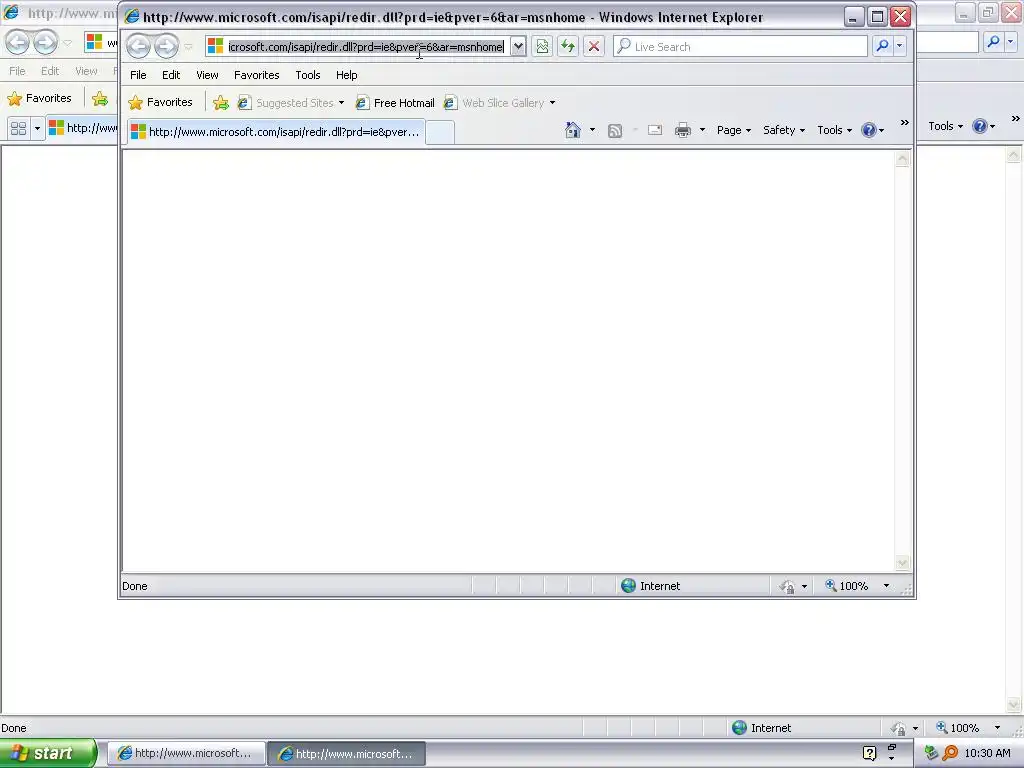This screenshot has height=768, width=1024.
Task: Click the RSS Feeds icon
Action: tap(615, 131)
